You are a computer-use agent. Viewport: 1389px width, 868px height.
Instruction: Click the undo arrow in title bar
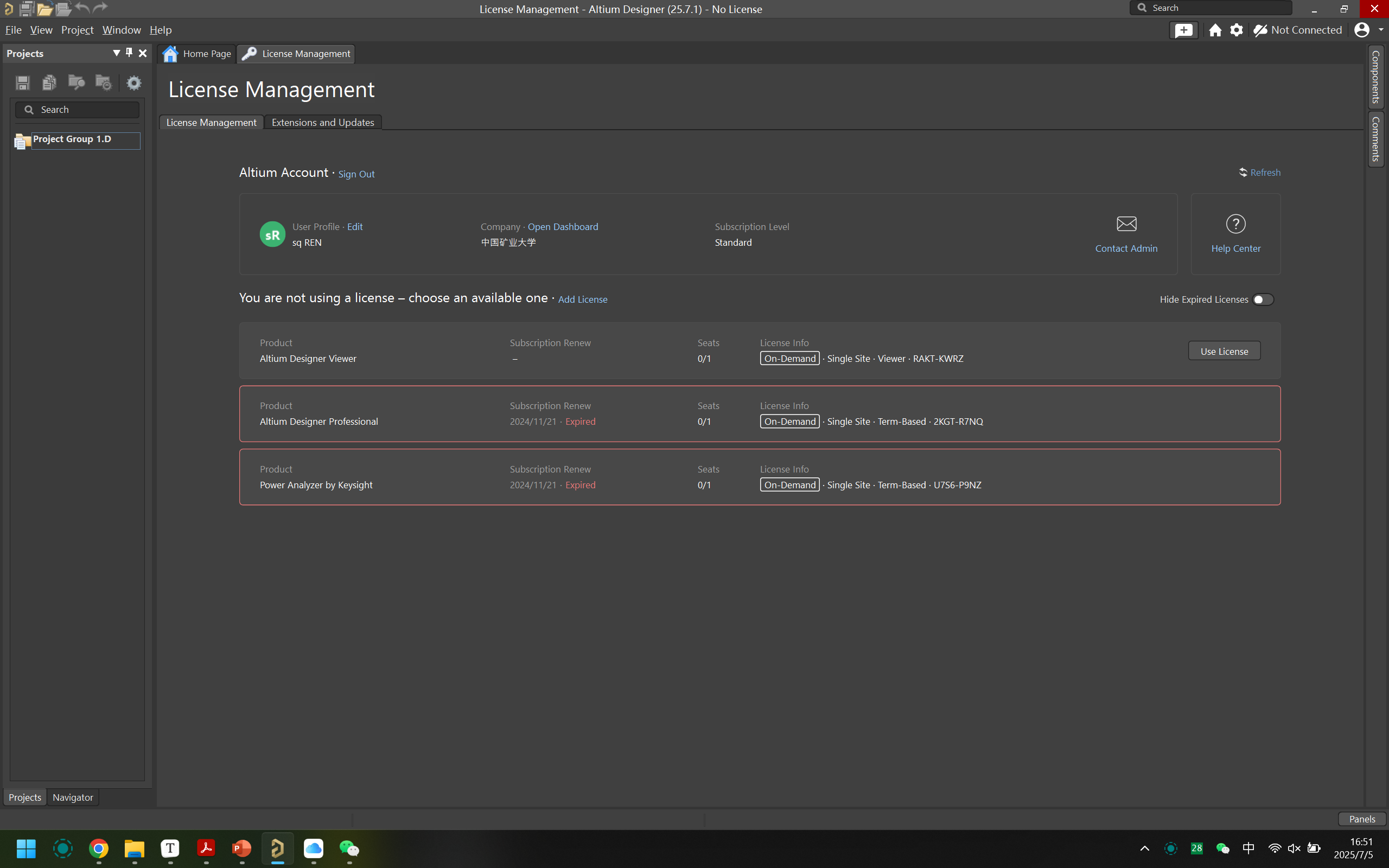coord(82,8)
